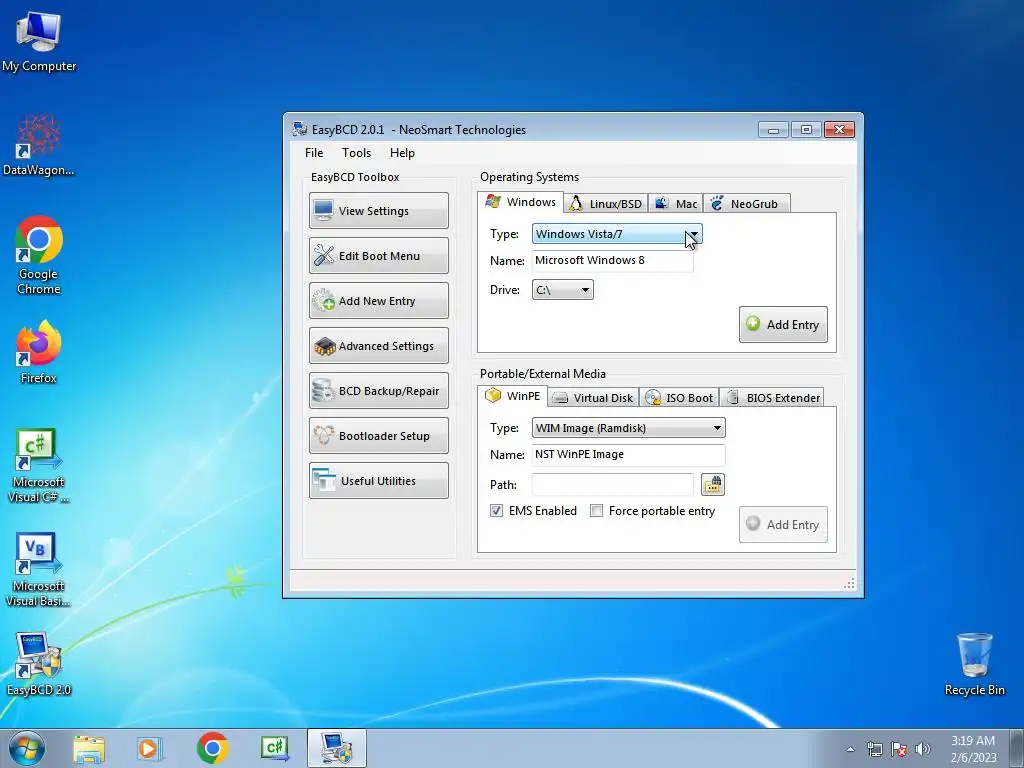The width and height of the screenshot is (1024, 768).
Task: Click the EasyBCD title bar icon
Action: 300,129
